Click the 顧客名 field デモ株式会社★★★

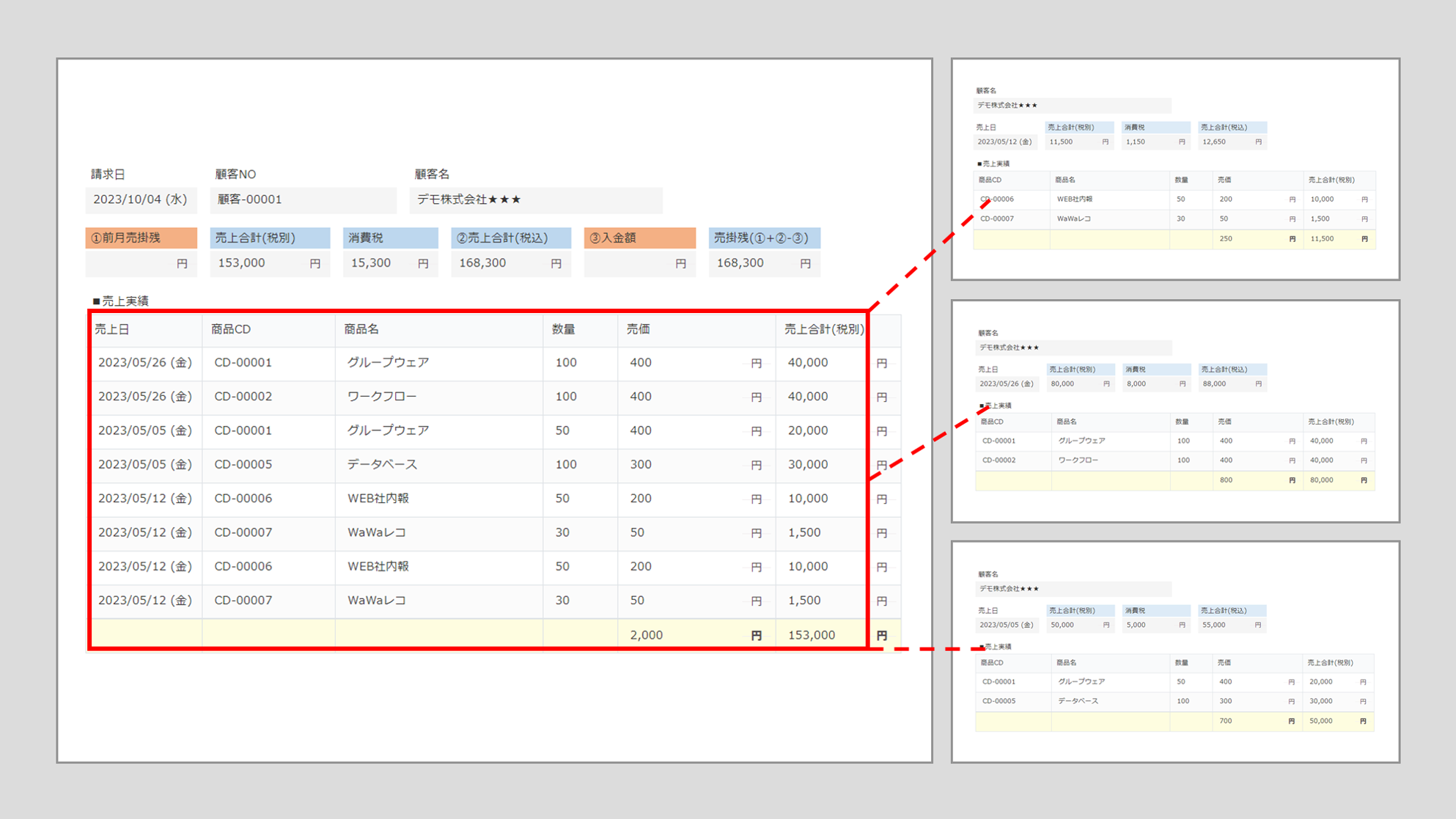click(535, 199)
